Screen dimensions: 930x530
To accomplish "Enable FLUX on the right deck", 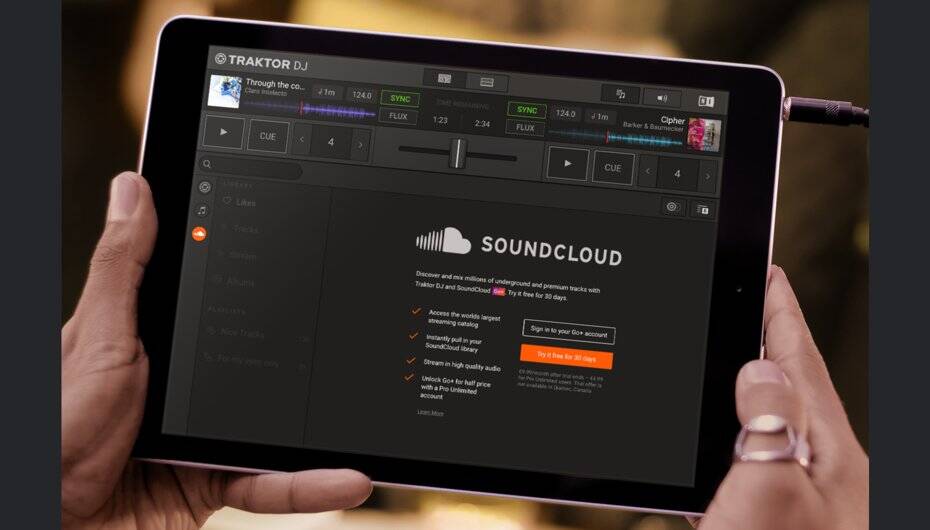I will point(525,127).
